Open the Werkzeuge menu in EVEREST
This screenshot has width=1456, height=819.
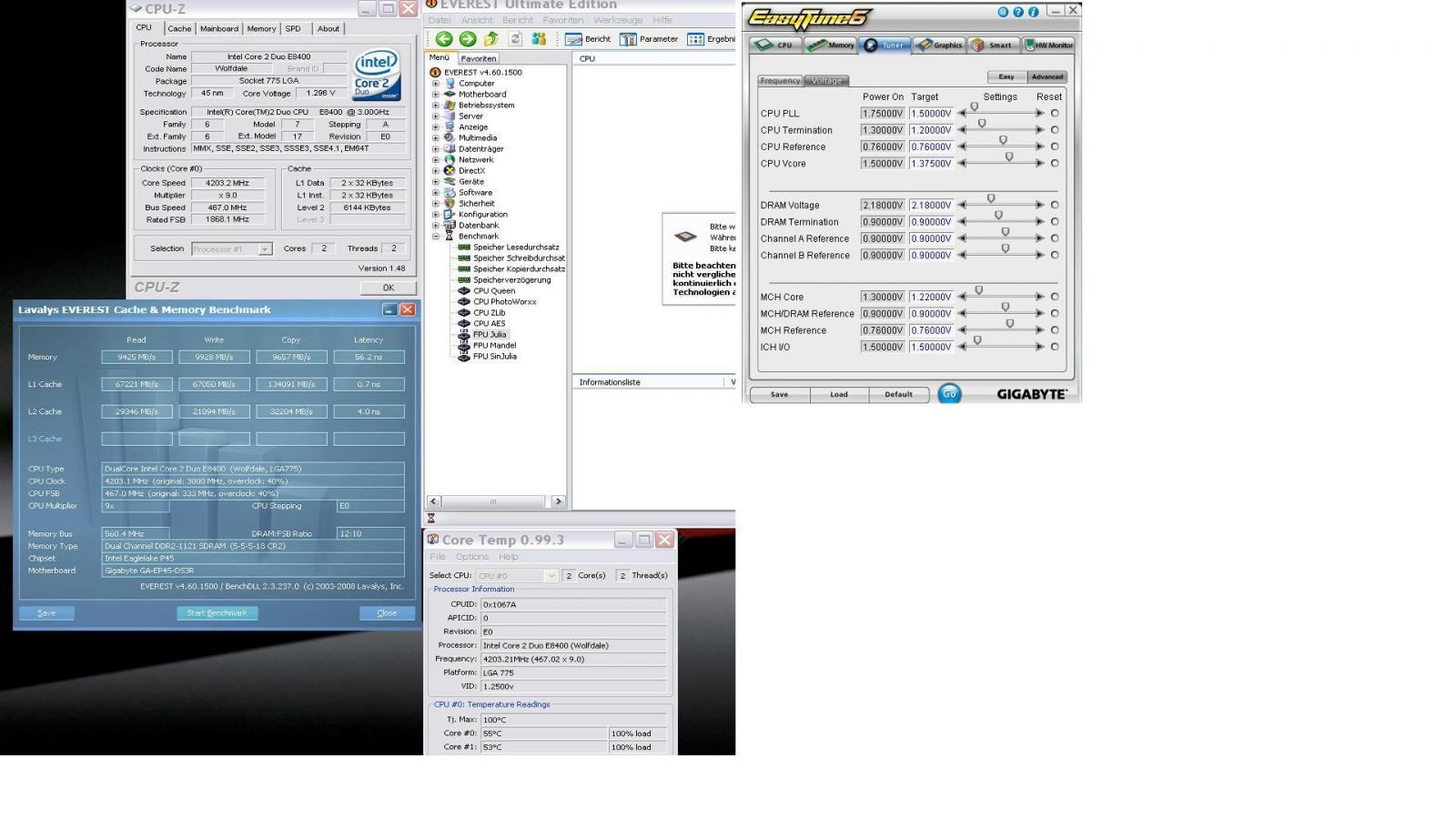[618, 20]
